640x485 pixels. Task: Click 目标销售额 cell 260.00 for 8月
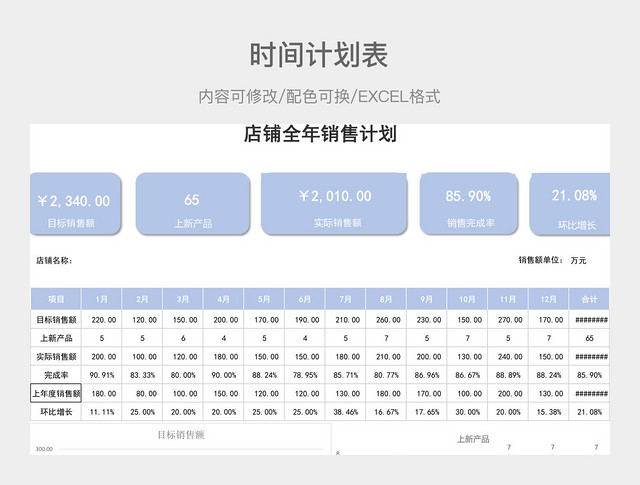click(386, 320)
